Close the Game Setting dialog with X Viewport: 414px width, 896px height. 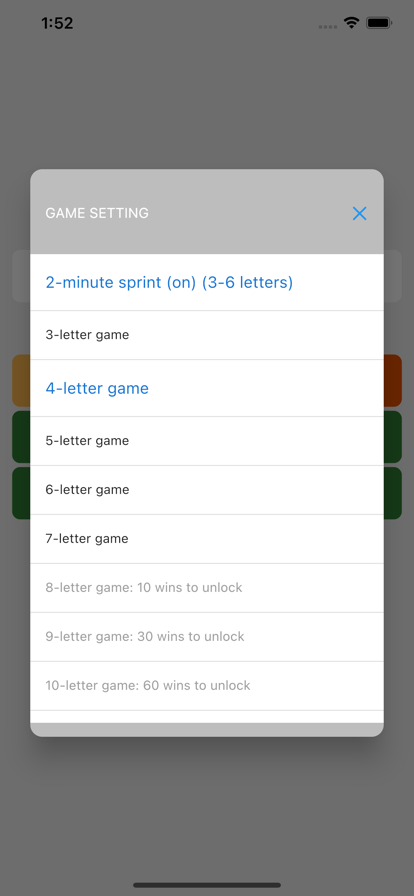coord(359,213)
